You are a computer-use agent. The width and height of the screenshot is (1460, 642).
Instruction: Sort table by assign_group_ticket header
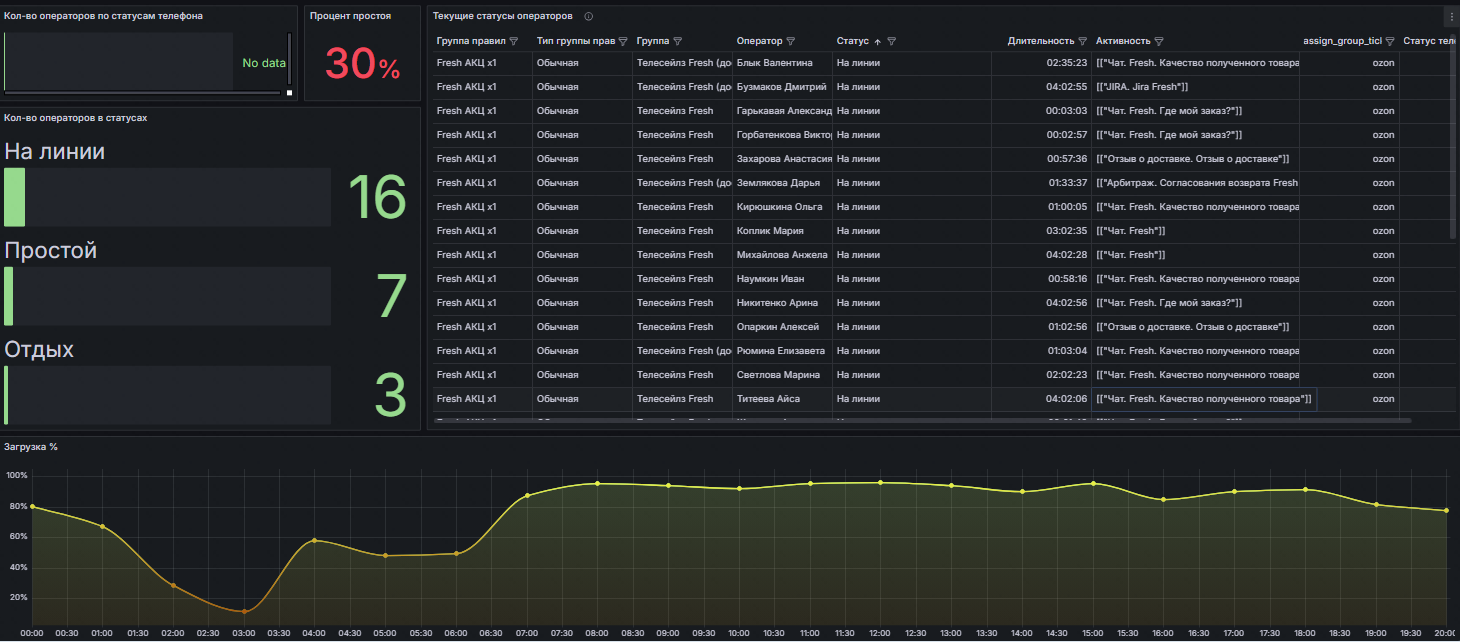1343,41
